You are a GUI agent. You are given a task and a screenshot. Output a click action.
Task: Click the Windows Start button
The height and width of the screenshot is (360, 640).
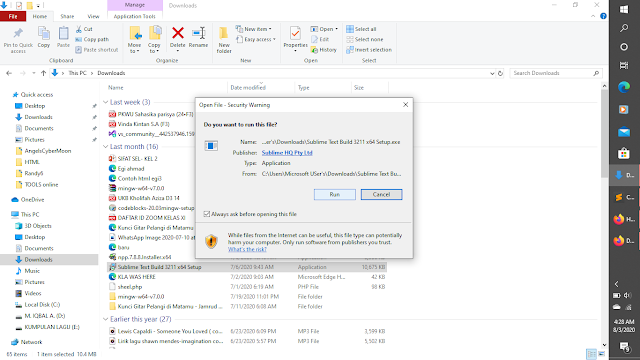(624, 9)
